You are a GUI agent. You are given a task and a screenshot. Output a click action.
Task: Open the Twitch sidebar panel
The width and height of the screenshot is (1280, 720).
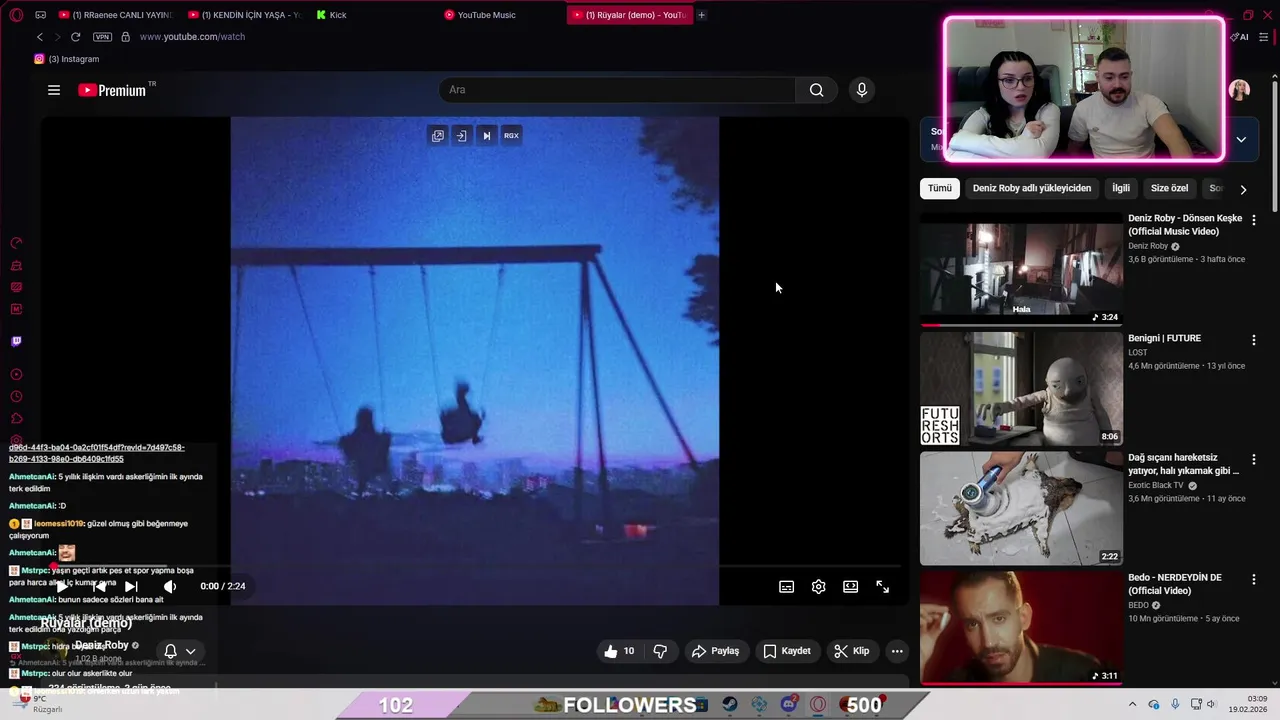16,341
